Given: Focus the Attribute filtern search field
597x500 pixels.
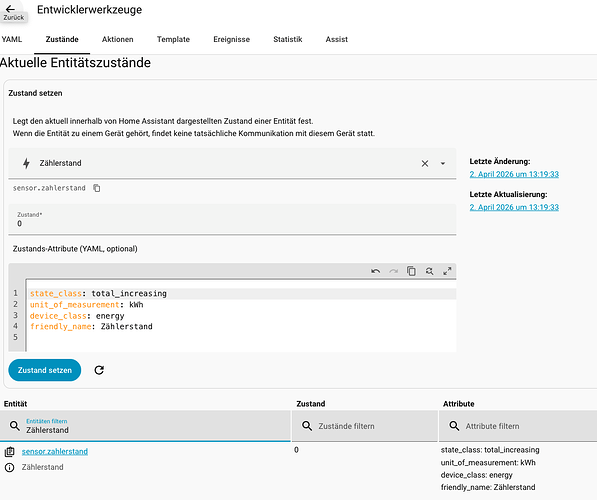Looking at the screenshot, I should (x=518, y=426).
